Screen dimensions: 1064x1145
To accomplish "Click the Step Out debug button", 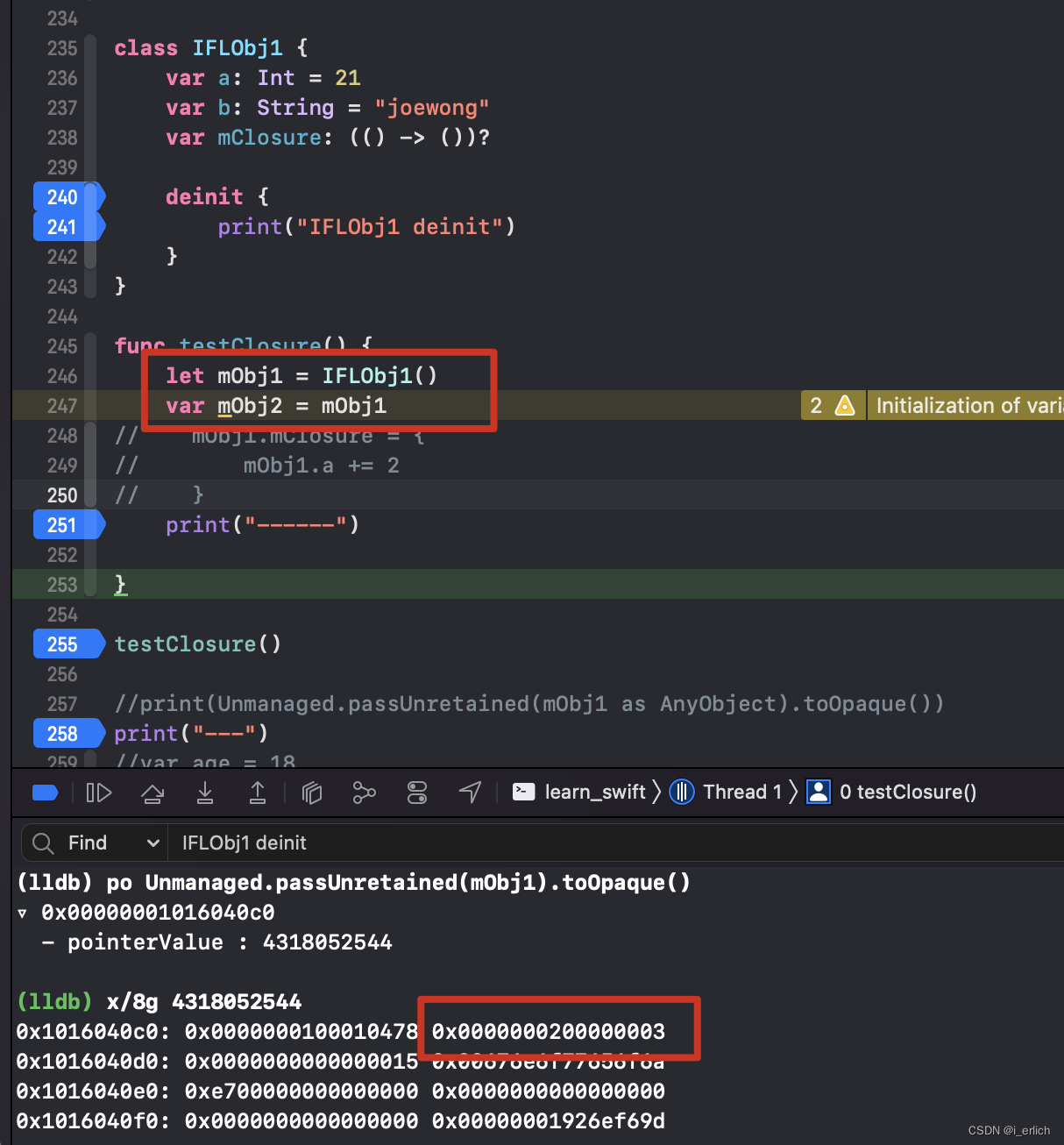I will tap(258, 793).
